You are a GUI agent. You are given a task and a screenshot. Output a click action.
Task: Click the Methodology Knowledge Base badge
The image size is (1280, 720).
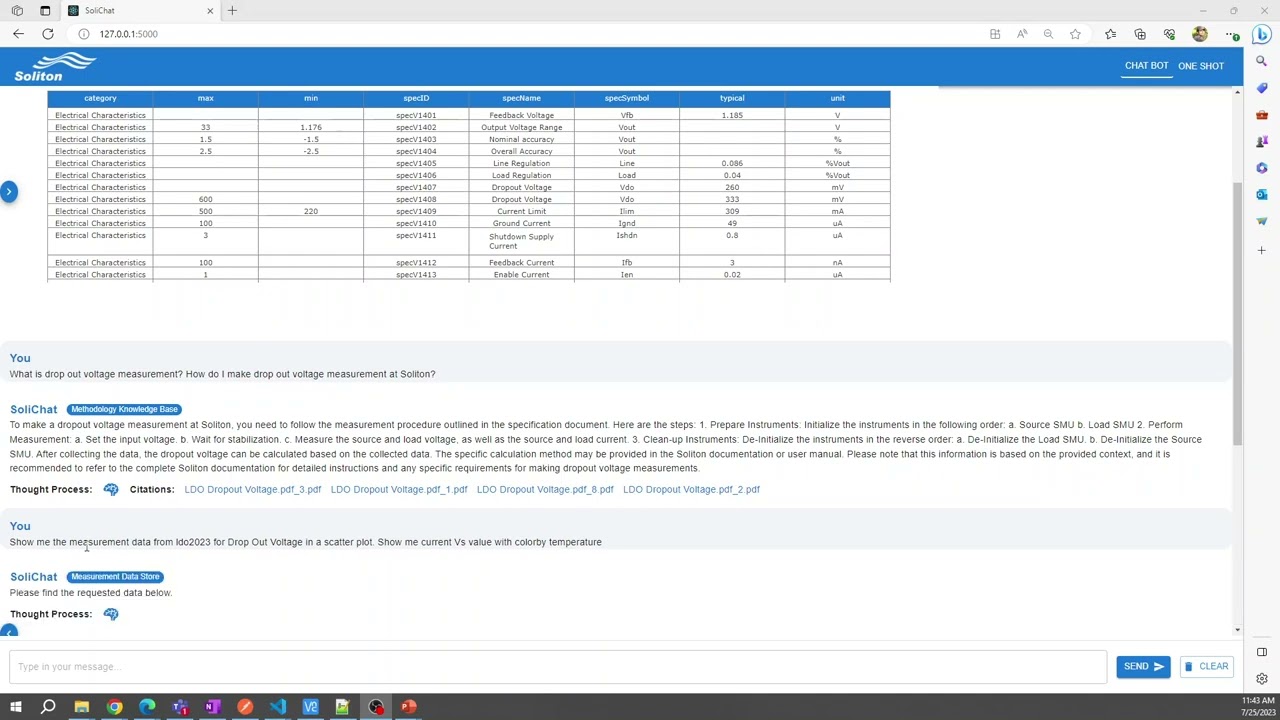click(124, 409)
